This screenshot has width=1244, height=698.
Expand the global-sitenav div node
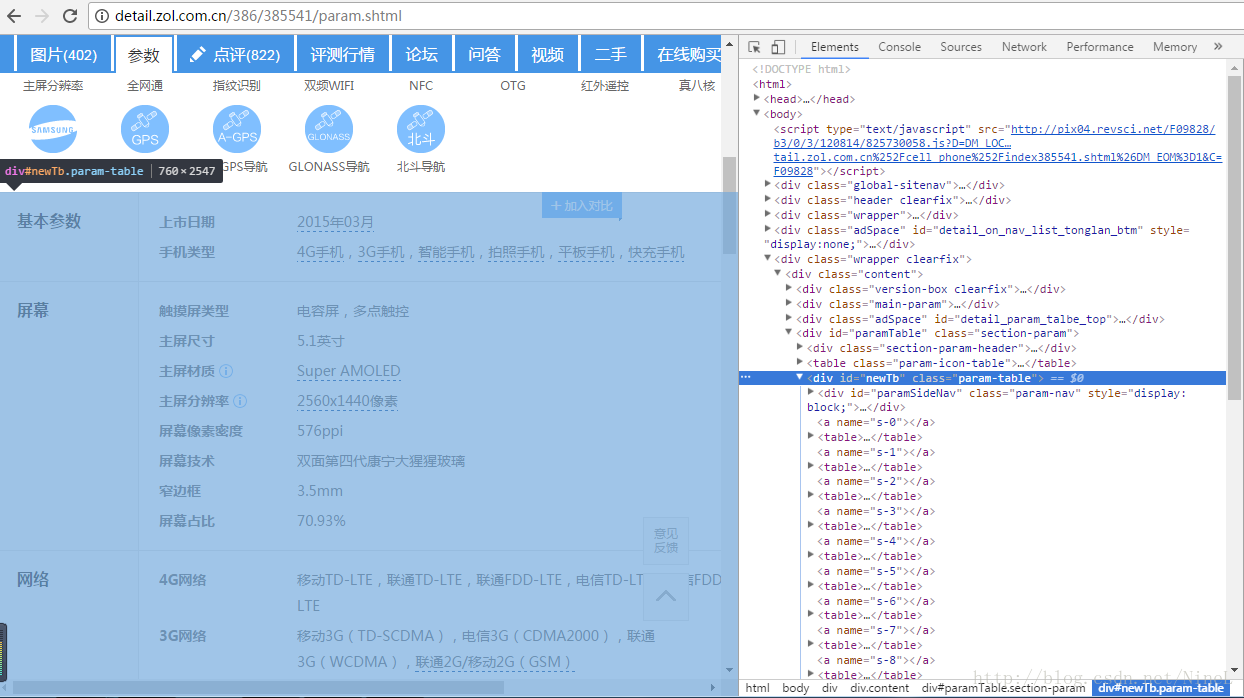coord(768,185)
